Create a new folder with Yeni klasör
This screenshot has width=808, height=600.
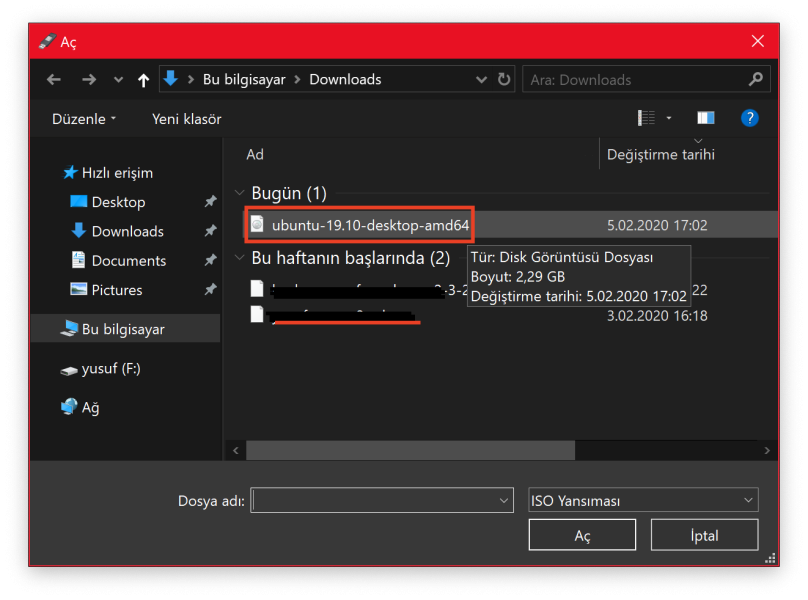(x=186, y=119)
